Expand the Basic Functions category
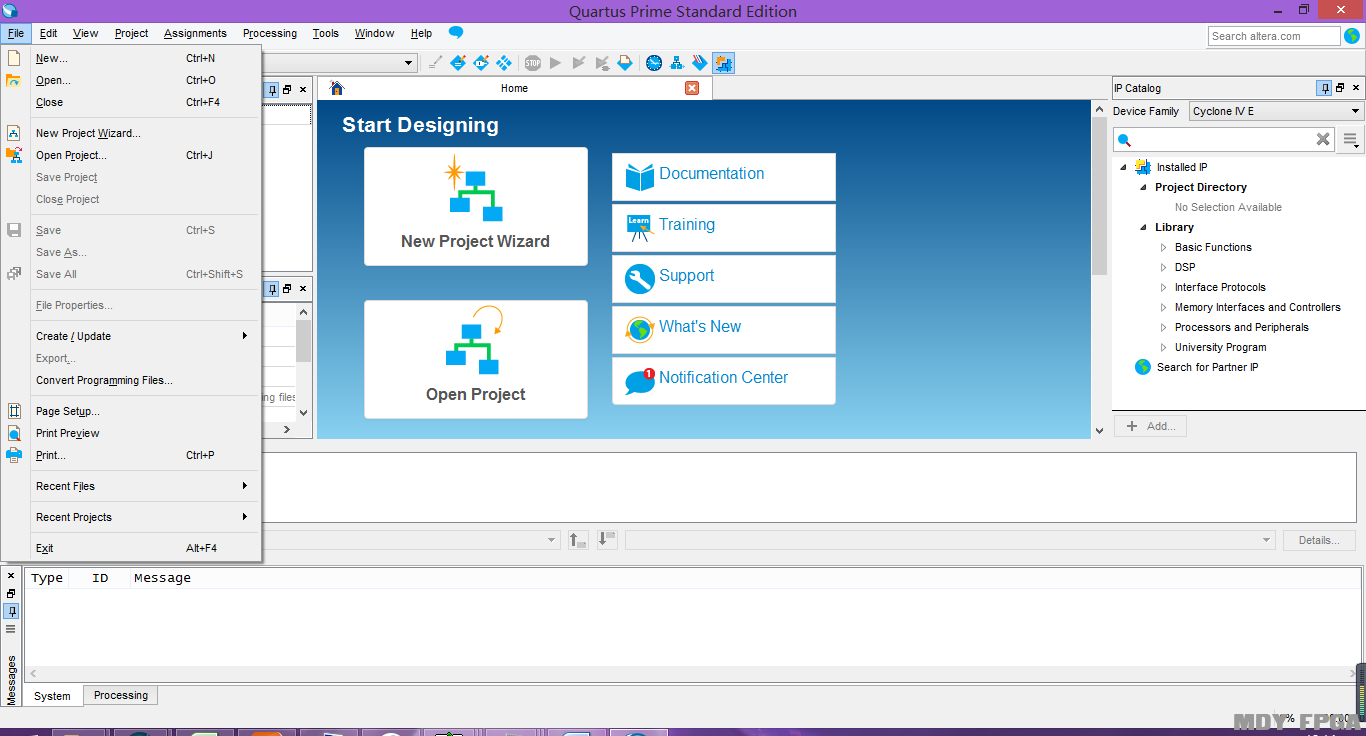 tap(1163, 247)
